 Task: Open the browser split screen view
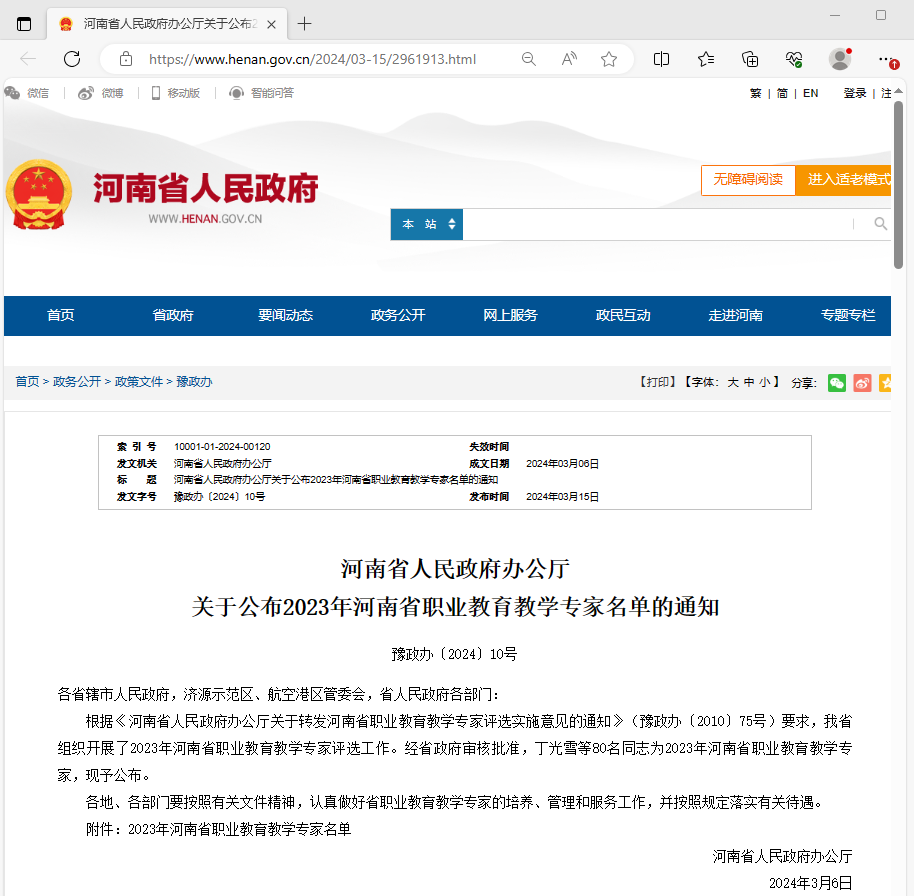(x=661, y=59)
